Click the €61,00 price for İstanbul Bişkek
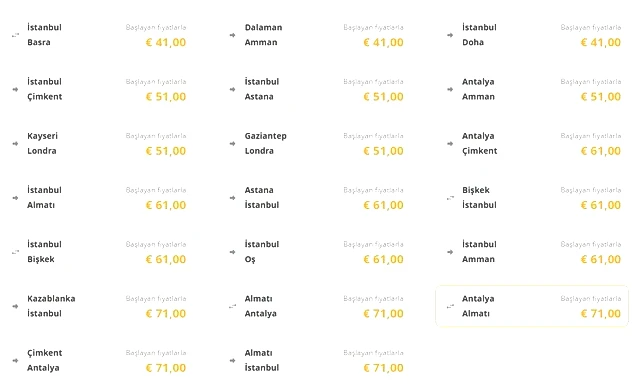This screenshot has width=640, height=385. (166, 259)
